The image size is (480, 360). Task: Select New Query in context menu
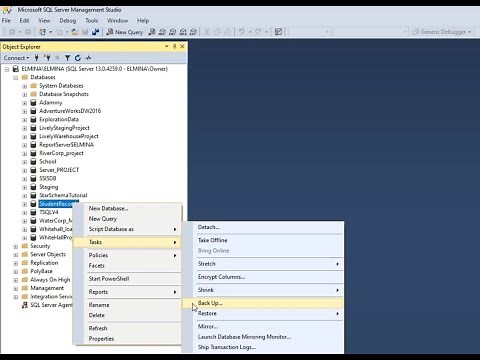(127, 219)
